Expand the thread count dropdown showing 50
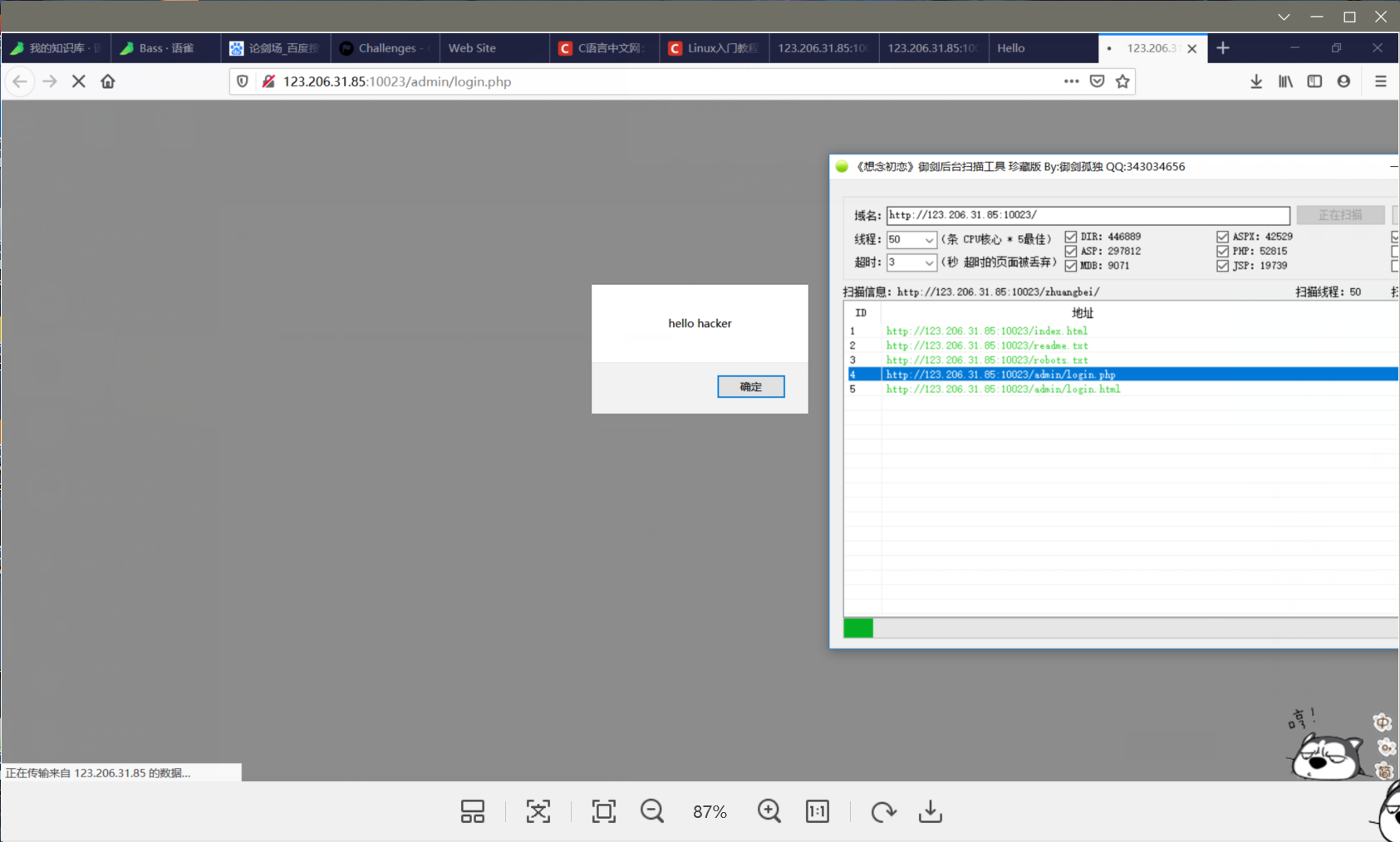 click(929, 240)
